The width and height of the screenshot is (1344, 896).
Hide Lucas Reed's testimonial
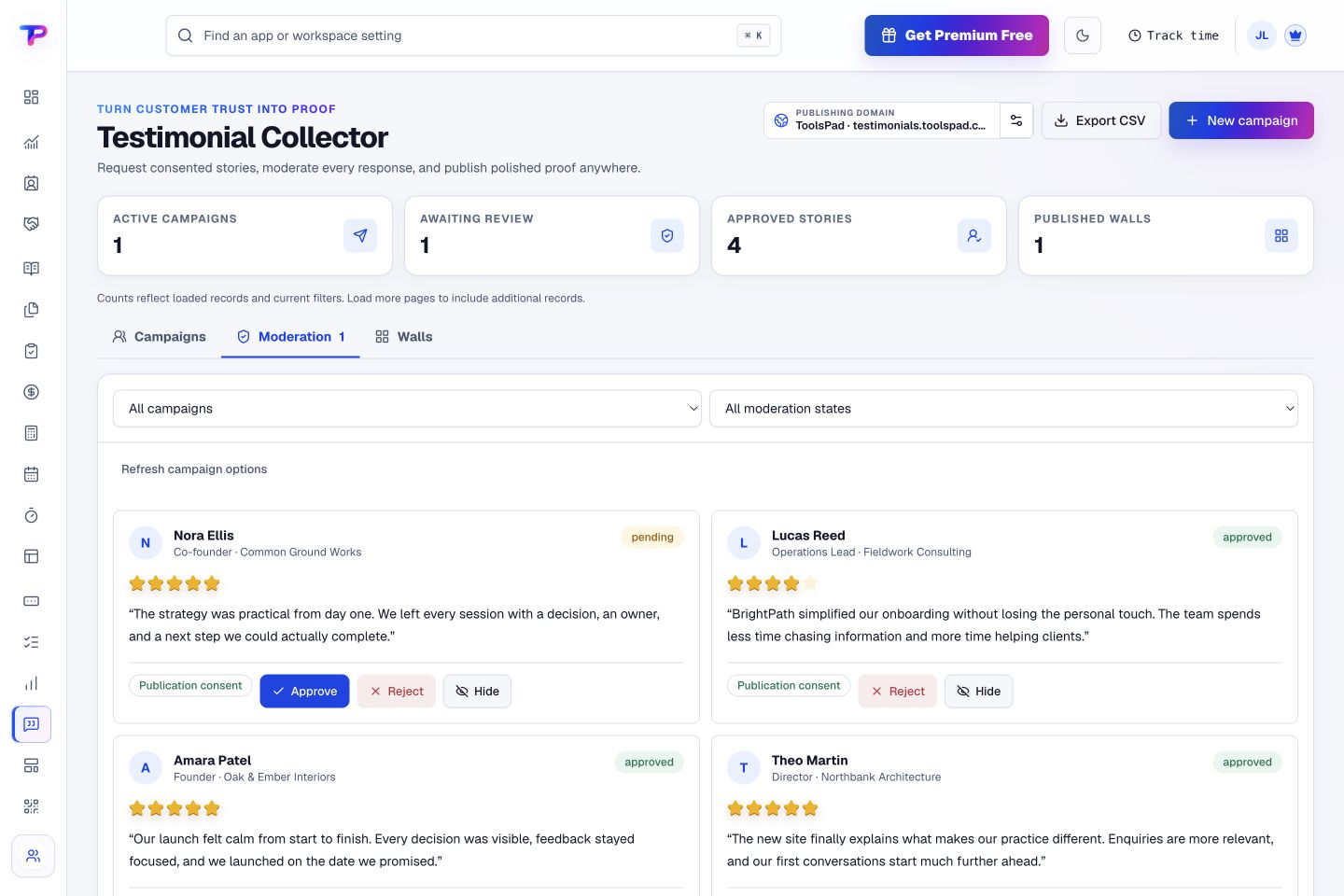[978, 691]
